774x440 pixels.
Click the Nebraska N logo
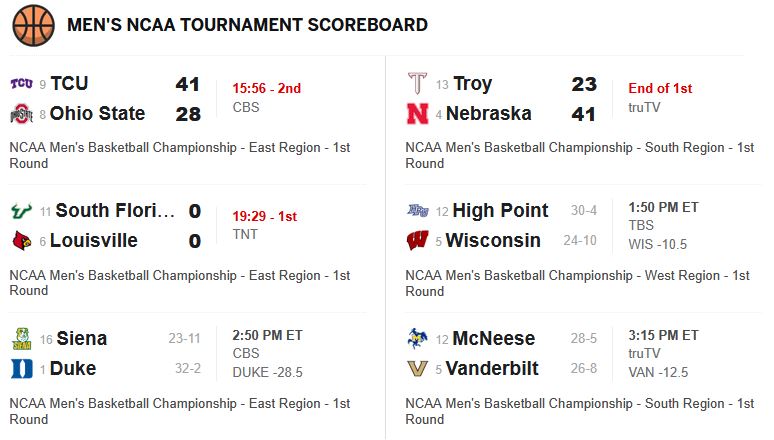417,114
